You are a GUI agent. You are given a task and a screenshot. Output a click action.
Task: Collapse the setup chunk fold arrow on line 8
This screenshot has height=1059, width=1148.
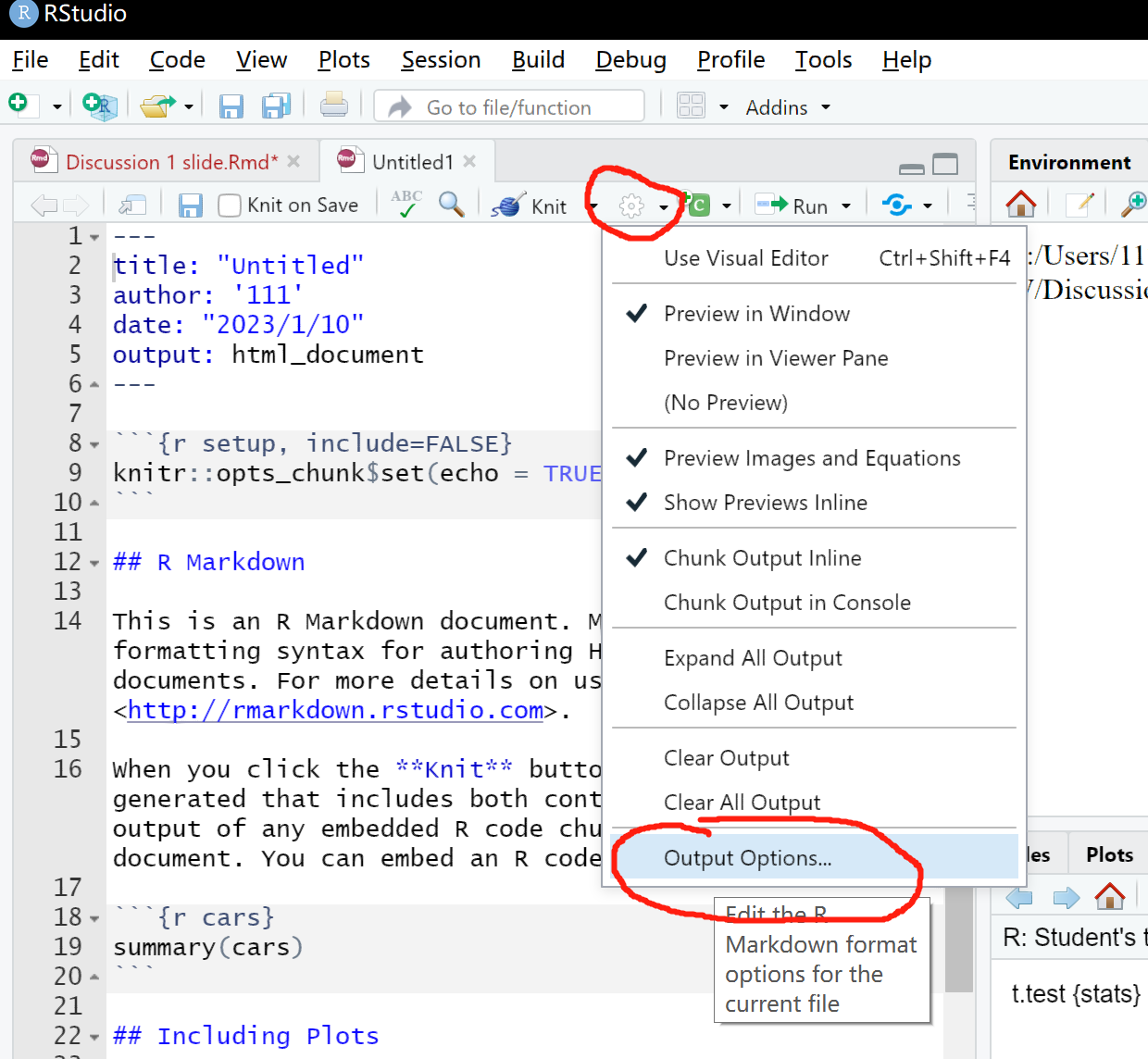pos(94,445)
